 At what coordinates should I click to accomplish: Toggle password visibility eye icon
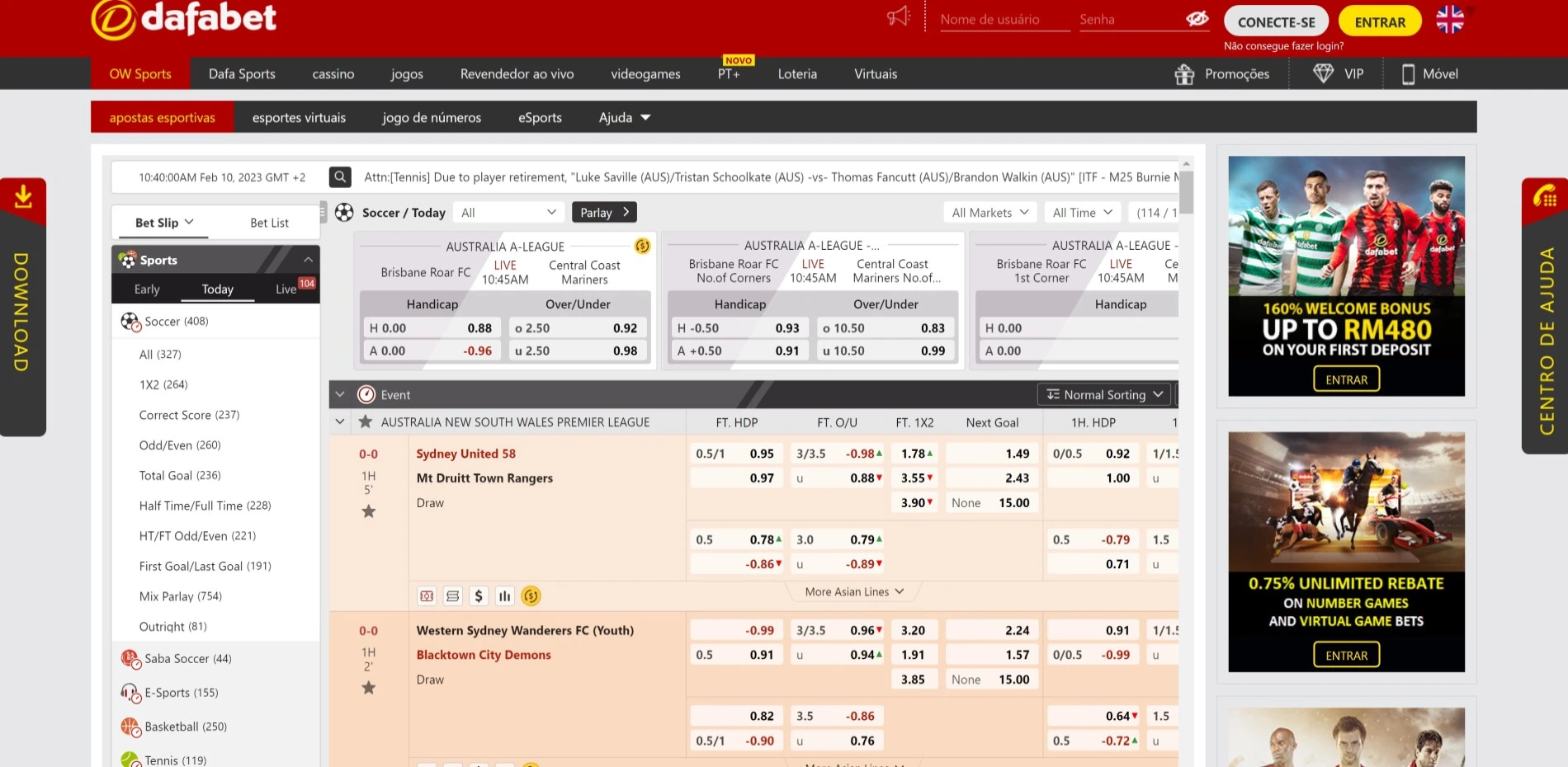tap(1197, 19)
